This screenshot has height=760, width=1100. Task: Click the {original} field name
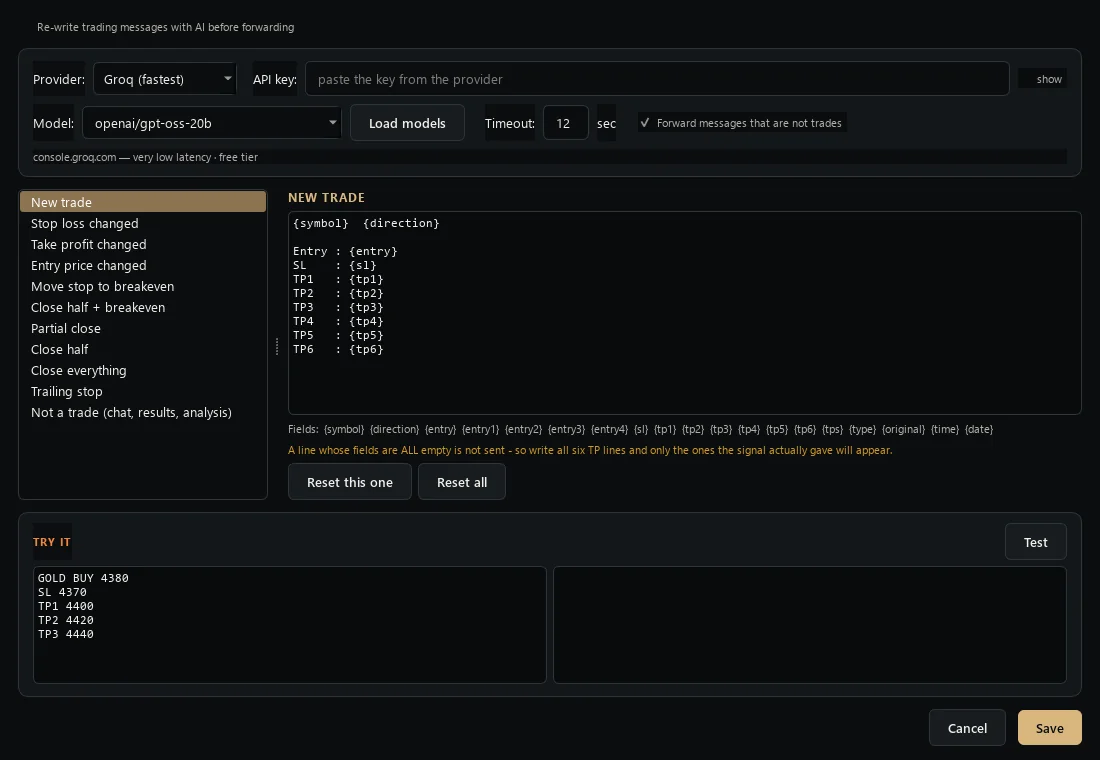point(903,429)
